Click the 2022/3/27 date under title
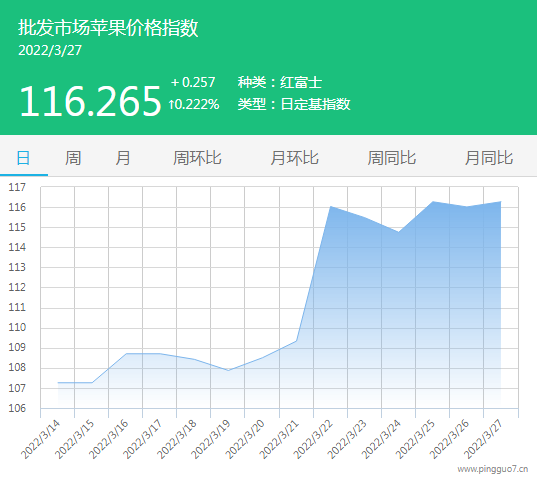Screen dimensions: 537x479 50,51
